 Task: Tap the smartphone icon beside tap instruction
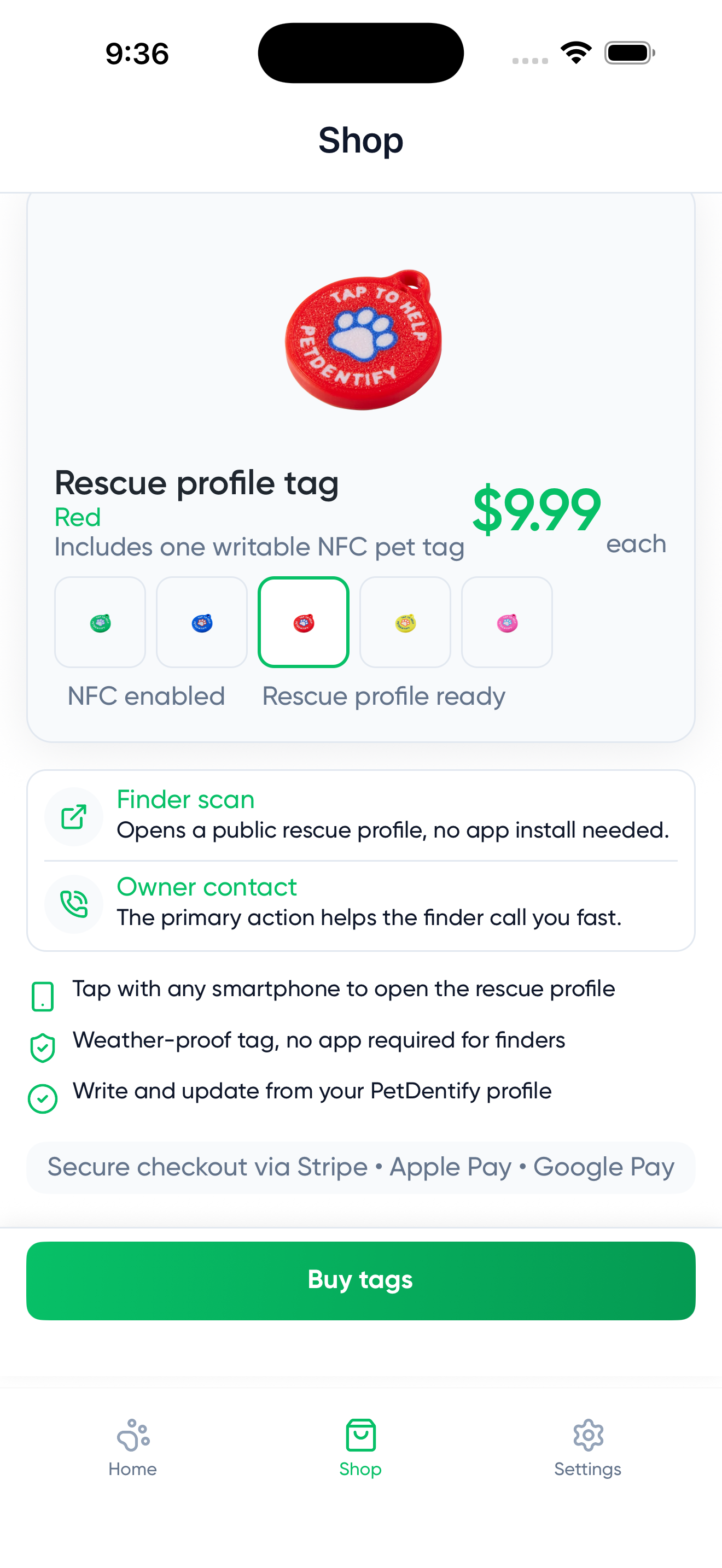pyautogui.click(x=43, y=997)
